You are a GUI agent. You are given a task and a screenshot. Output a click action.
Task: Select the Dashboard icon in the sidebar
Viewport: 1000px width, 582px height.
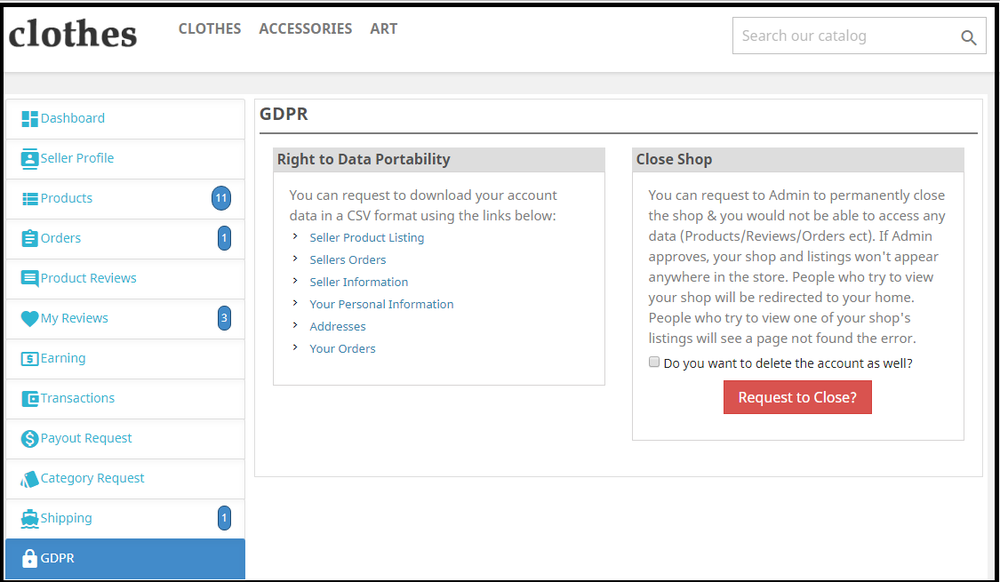28,118
